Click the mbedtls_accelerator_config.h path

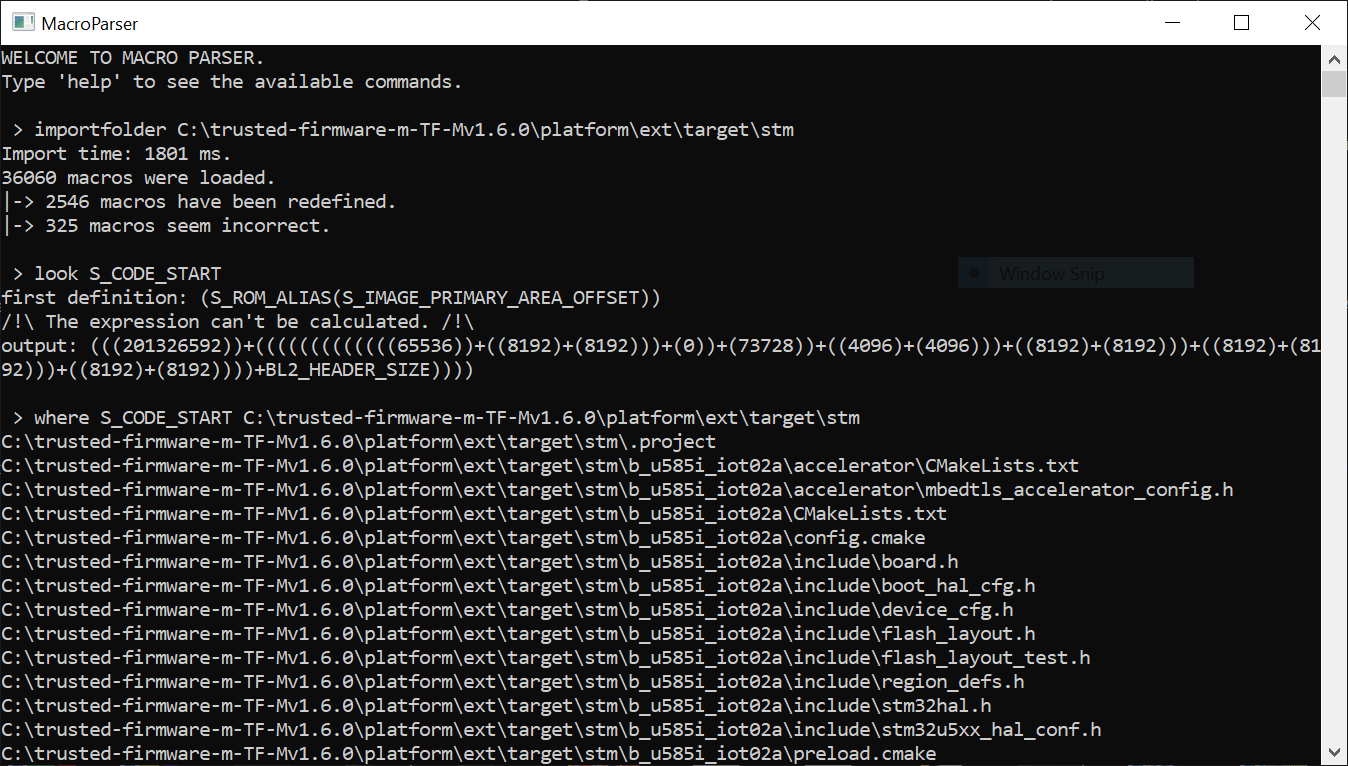tap(617, 490)
